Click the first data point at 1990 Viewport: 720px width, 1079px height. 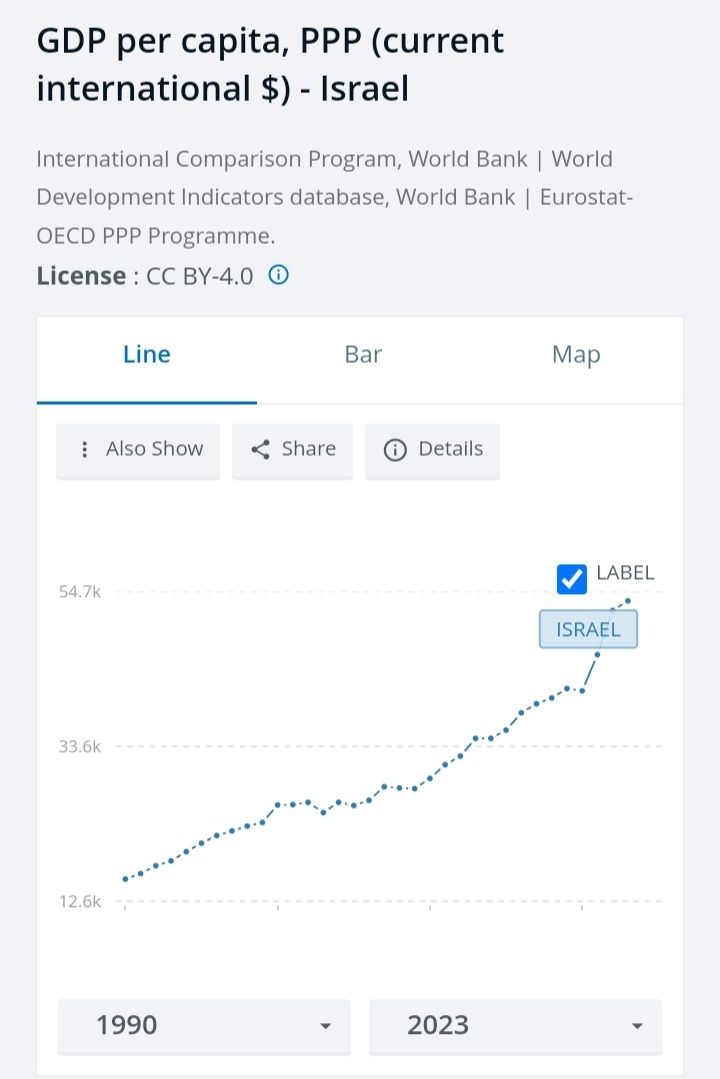click(x=125, y=879)
